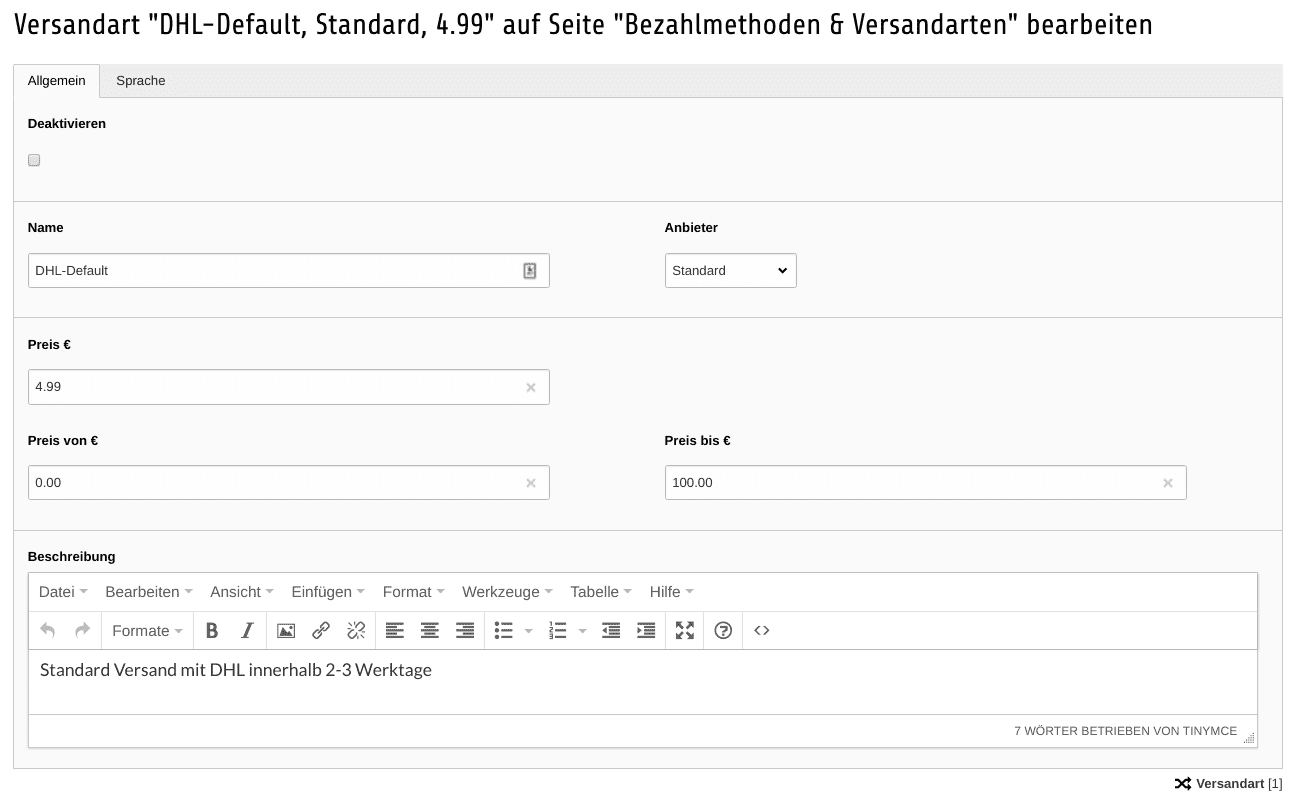The height and width of the screenshot is (799, 1297).
Task: Clear the Preis von € field value
Action: [x=531, y=483]
